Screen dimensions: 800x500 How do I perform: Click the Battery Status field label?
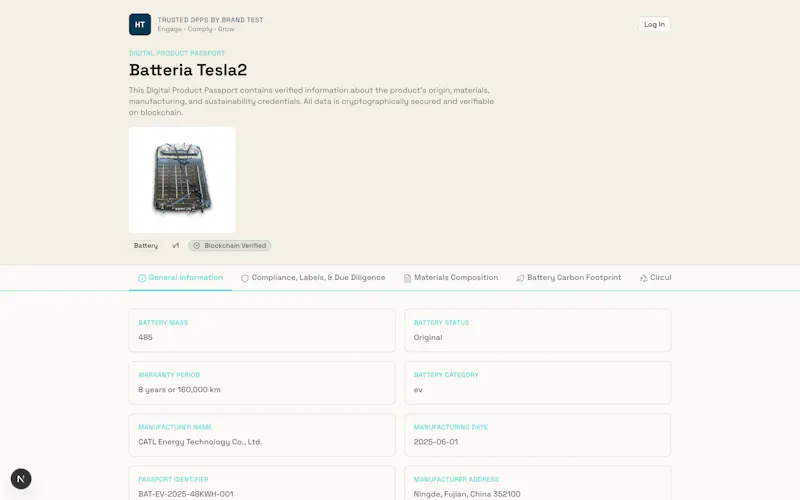click(x=441, y=323)
